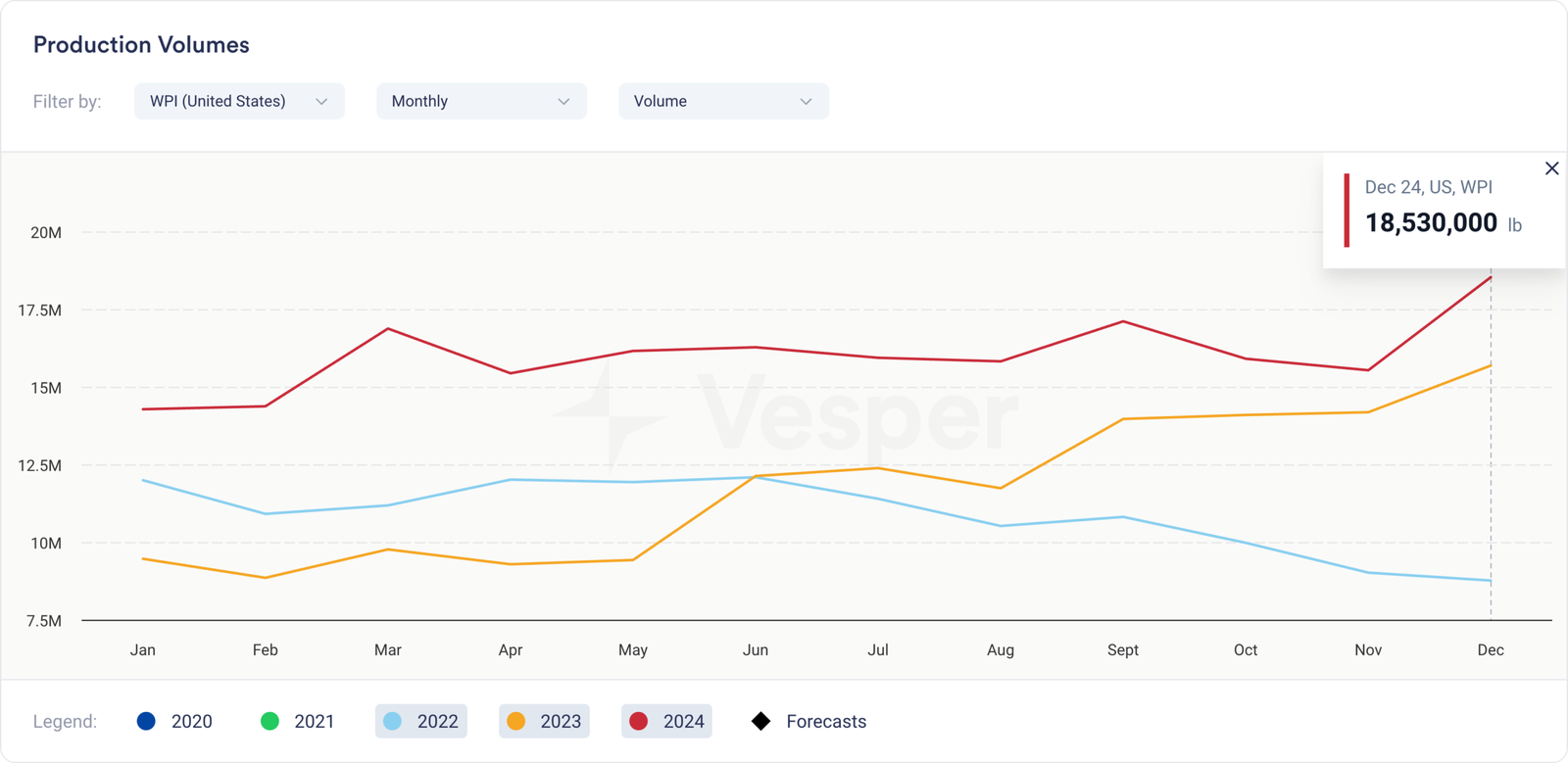Screen dimensions: 1568x763
Task: Click the black diamond Forecasts icon
Action: pos(760,722)
